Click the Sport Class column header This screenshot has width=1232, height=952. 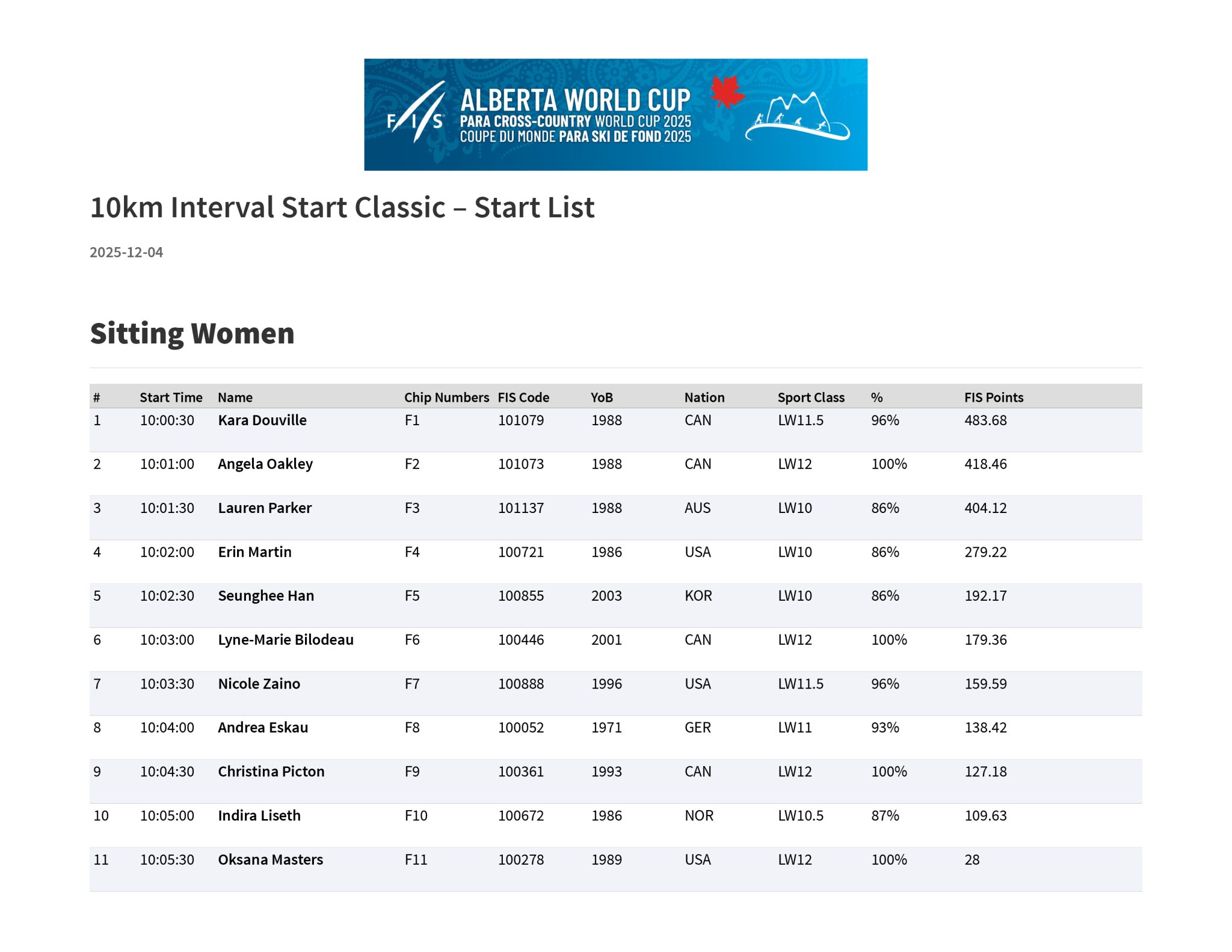click(x=811, y=398)
